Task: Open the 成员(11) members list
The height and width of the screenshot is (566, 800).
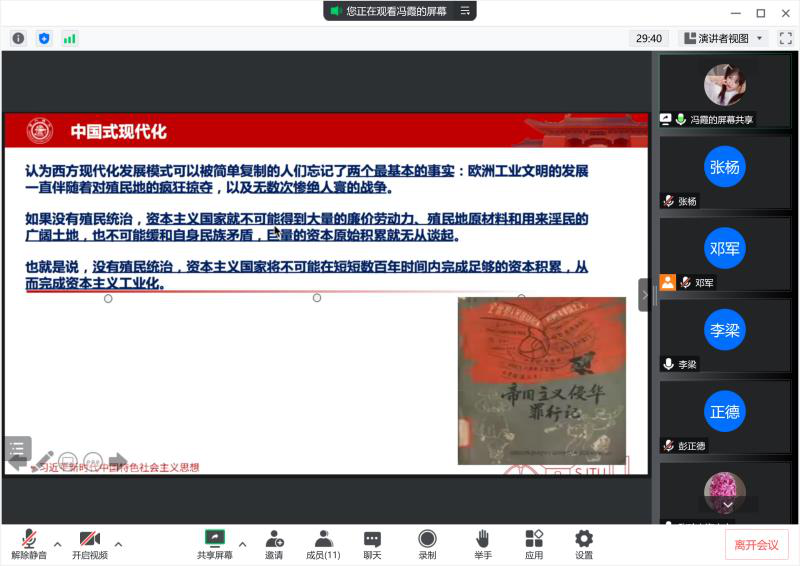Action: click(x=323, y=544)
